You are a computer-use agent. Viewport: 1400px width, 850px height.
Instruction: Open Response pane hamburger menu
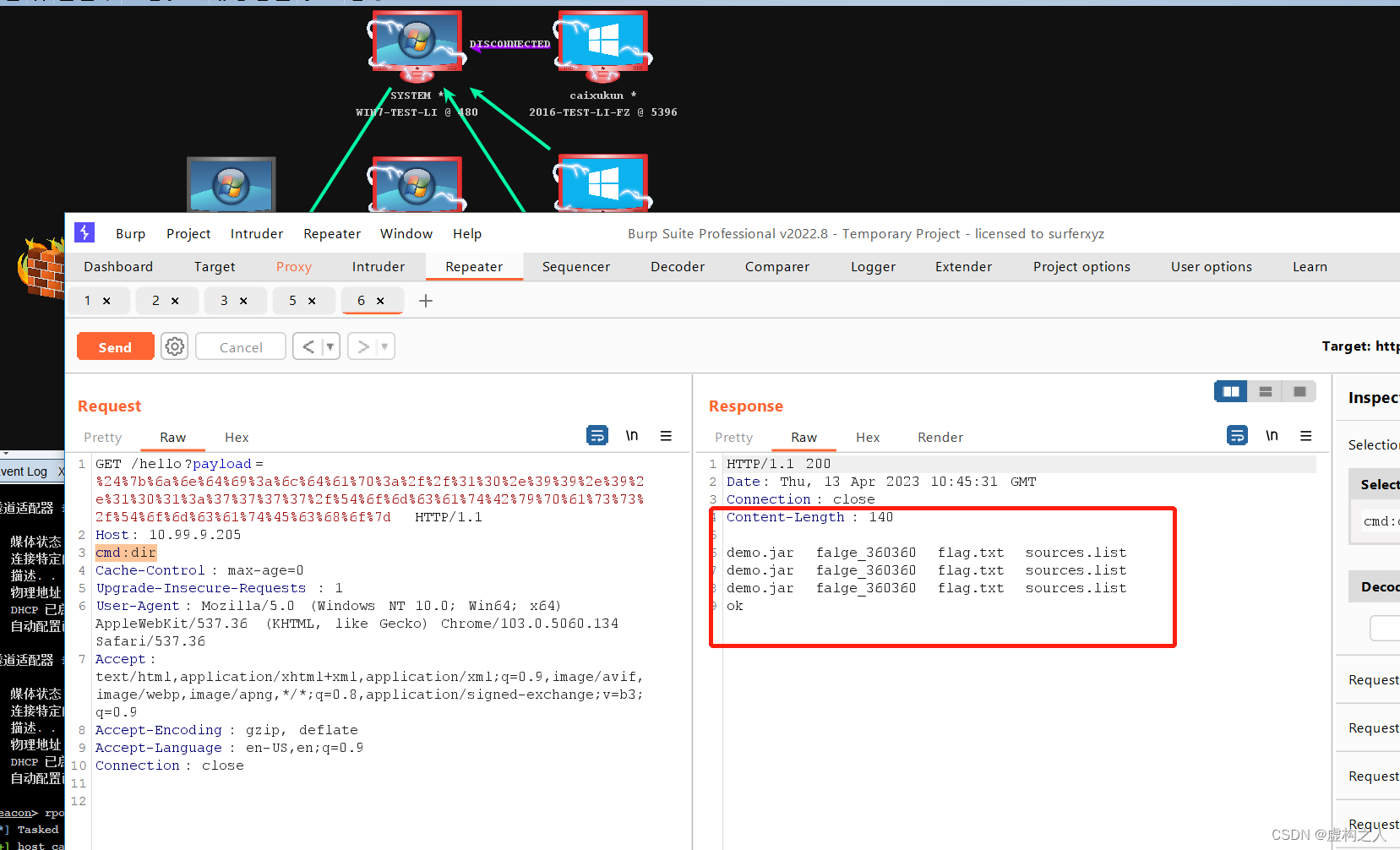1306,436
